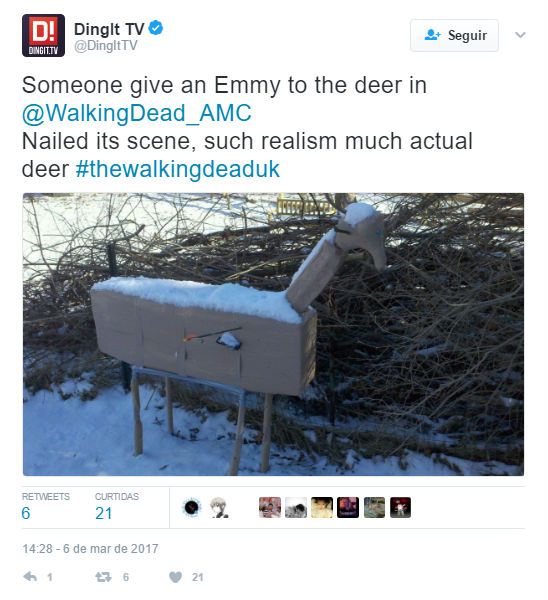Open the #thewalkingdeaduk hashtag

[178, 169]
